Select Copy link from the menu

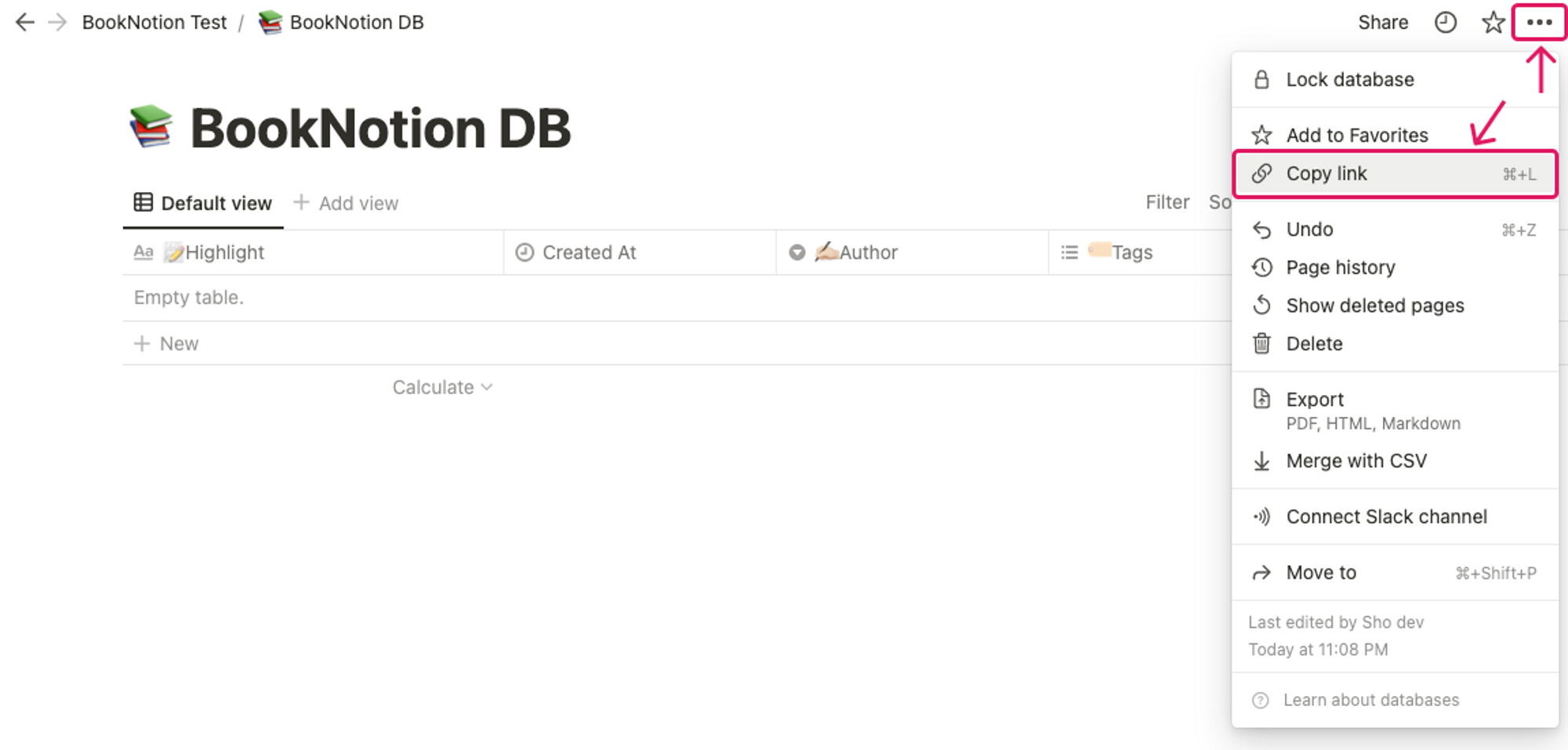[x=1395, y=174]
